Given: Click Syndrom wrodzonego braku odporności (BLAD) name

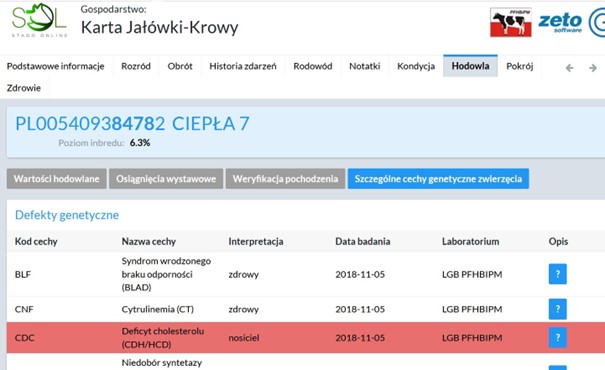Looking at the screenshot, I should pos(166,274).
